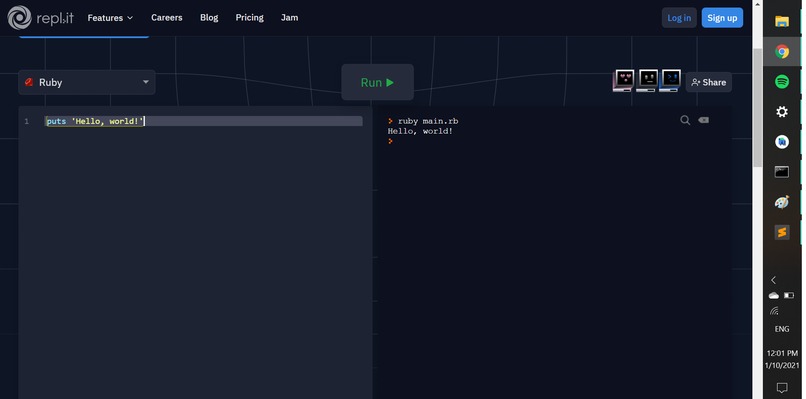
Task: Check battery status in tray
Action: (x=789, y=296)
